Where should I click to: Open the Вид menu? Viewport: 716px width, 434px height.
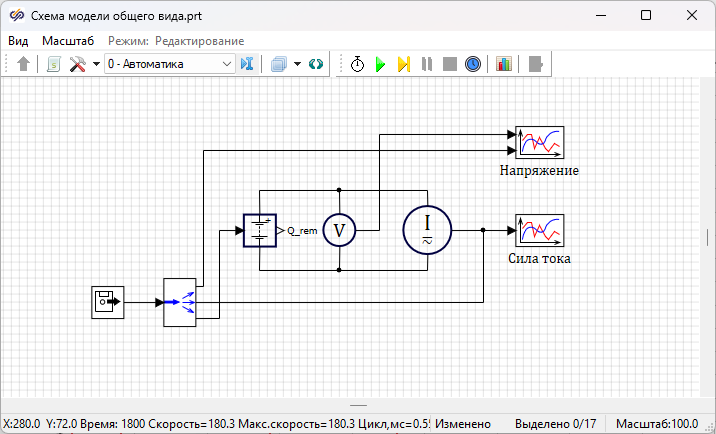tap(18, 40)
